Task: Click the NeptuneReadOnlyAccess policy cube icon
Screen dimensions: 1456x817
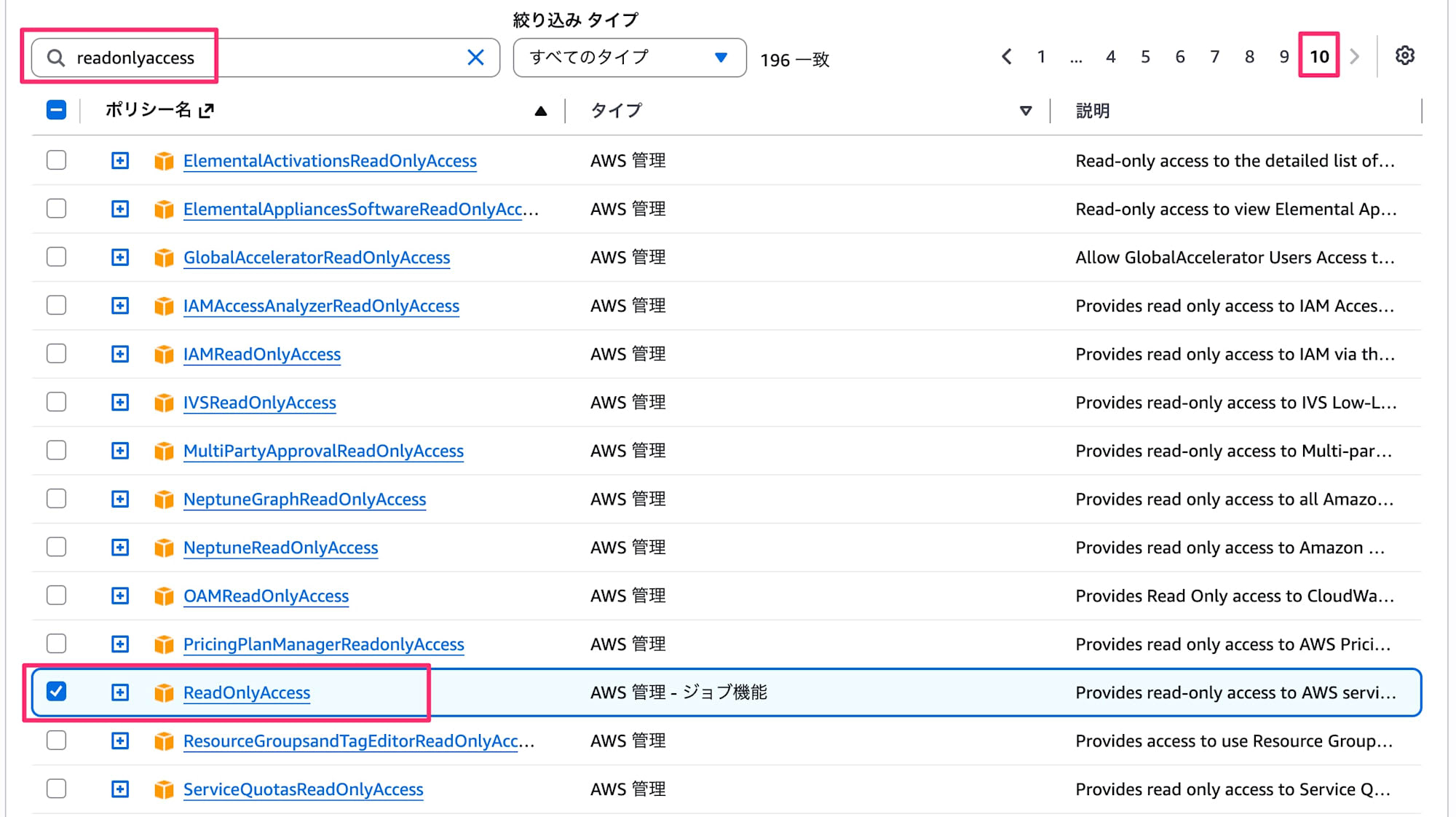Action: click(x=164, y=548)
